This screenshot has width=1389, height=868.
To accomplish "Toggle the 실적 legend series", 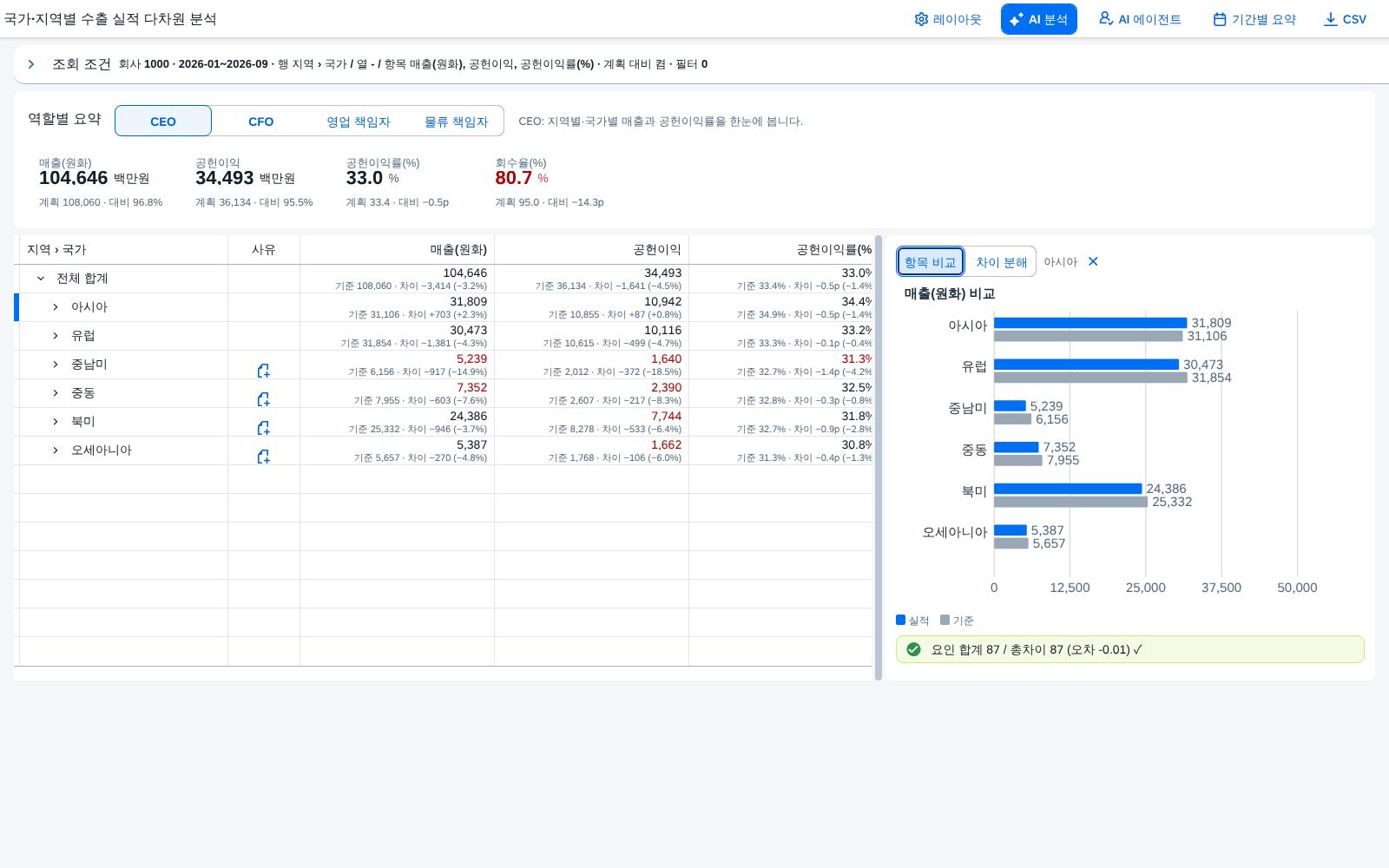I will coord(912,621).
